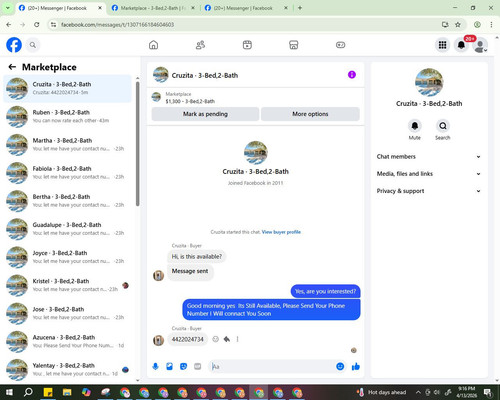Click the address bar URL
Screen dimensions: 500x400
118,25
